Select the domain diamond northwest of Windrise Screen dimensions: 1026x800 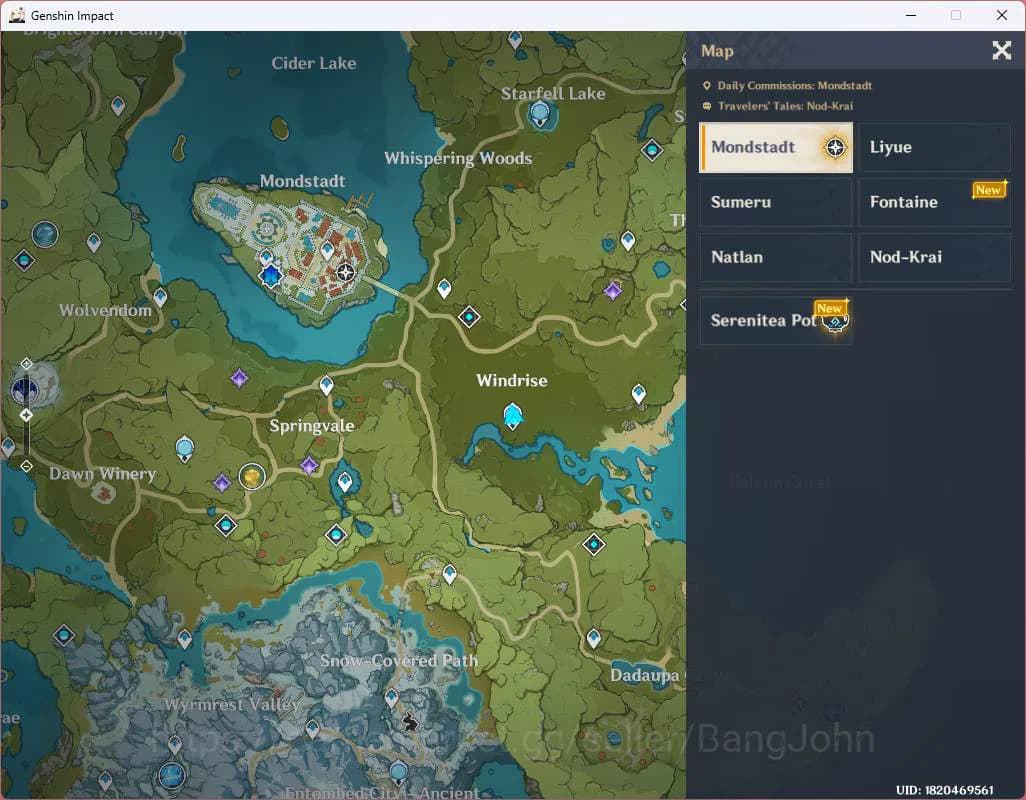coord(469,317)
